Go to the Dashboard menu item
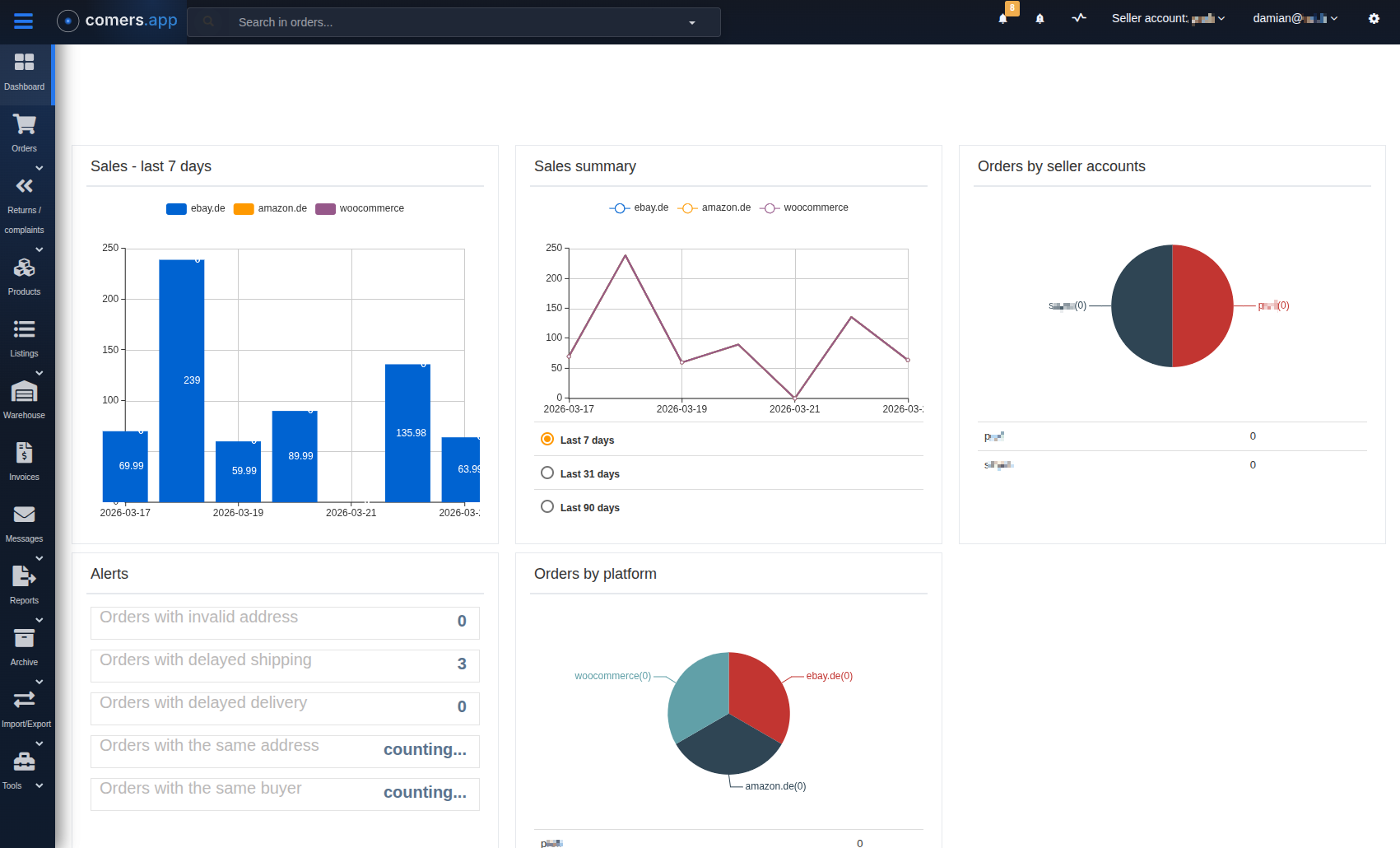This screenshot has width=1400, height=848. 24,72
